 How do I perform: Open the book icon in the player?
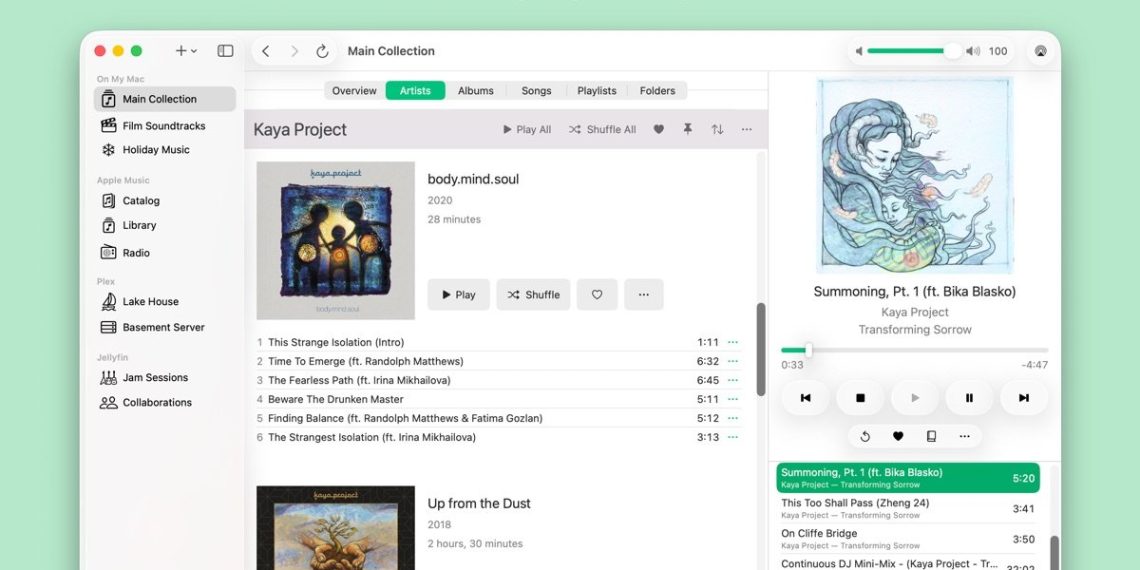(x=931, y=436)
